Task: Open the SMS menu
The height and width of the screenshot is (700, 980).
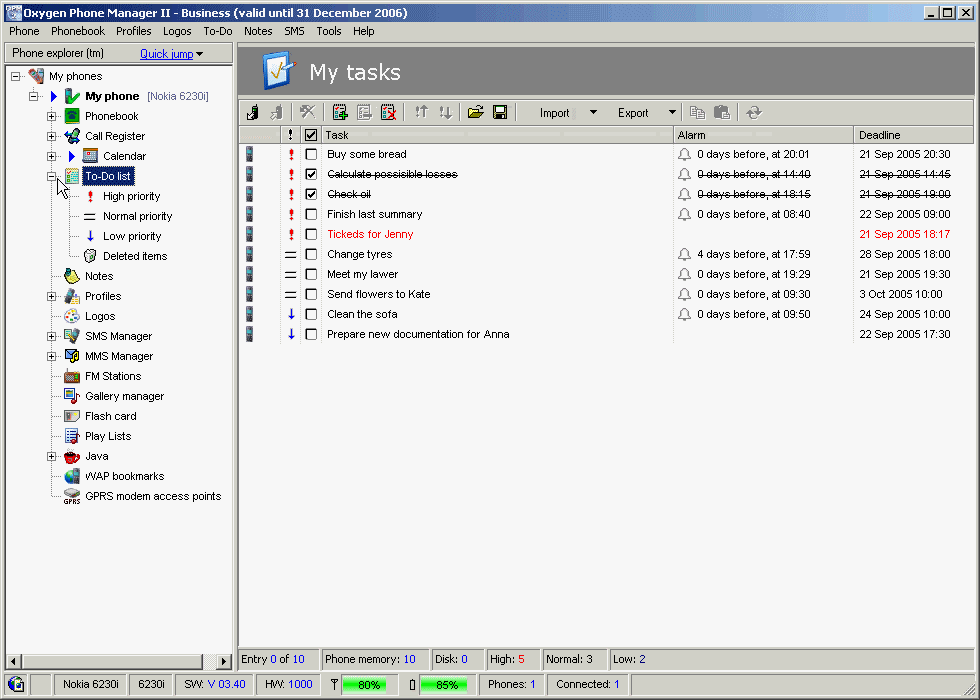Action: click(294, 31)
